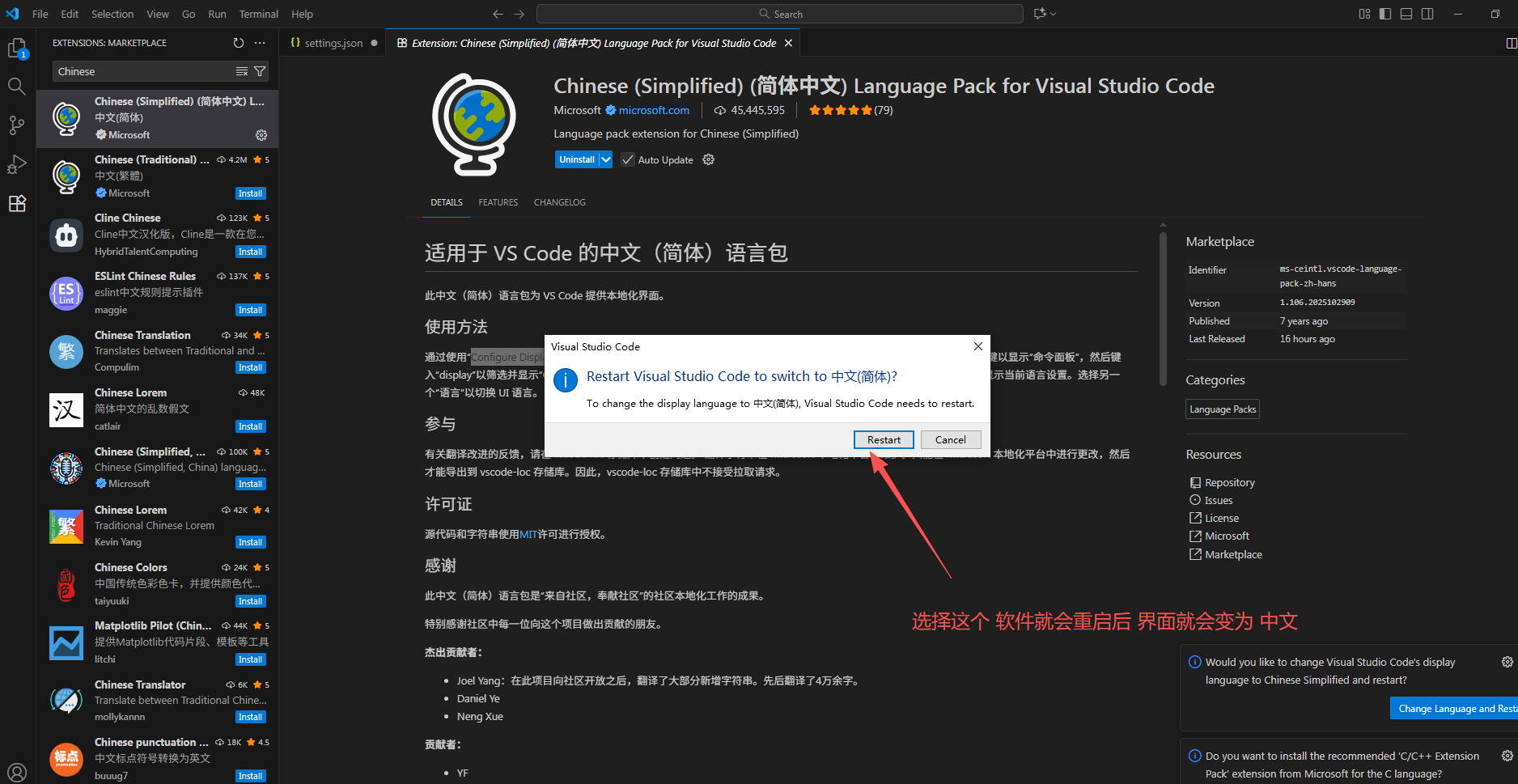Open the Repository link under Resources
1518x784 pixels.
(1229, 481)
